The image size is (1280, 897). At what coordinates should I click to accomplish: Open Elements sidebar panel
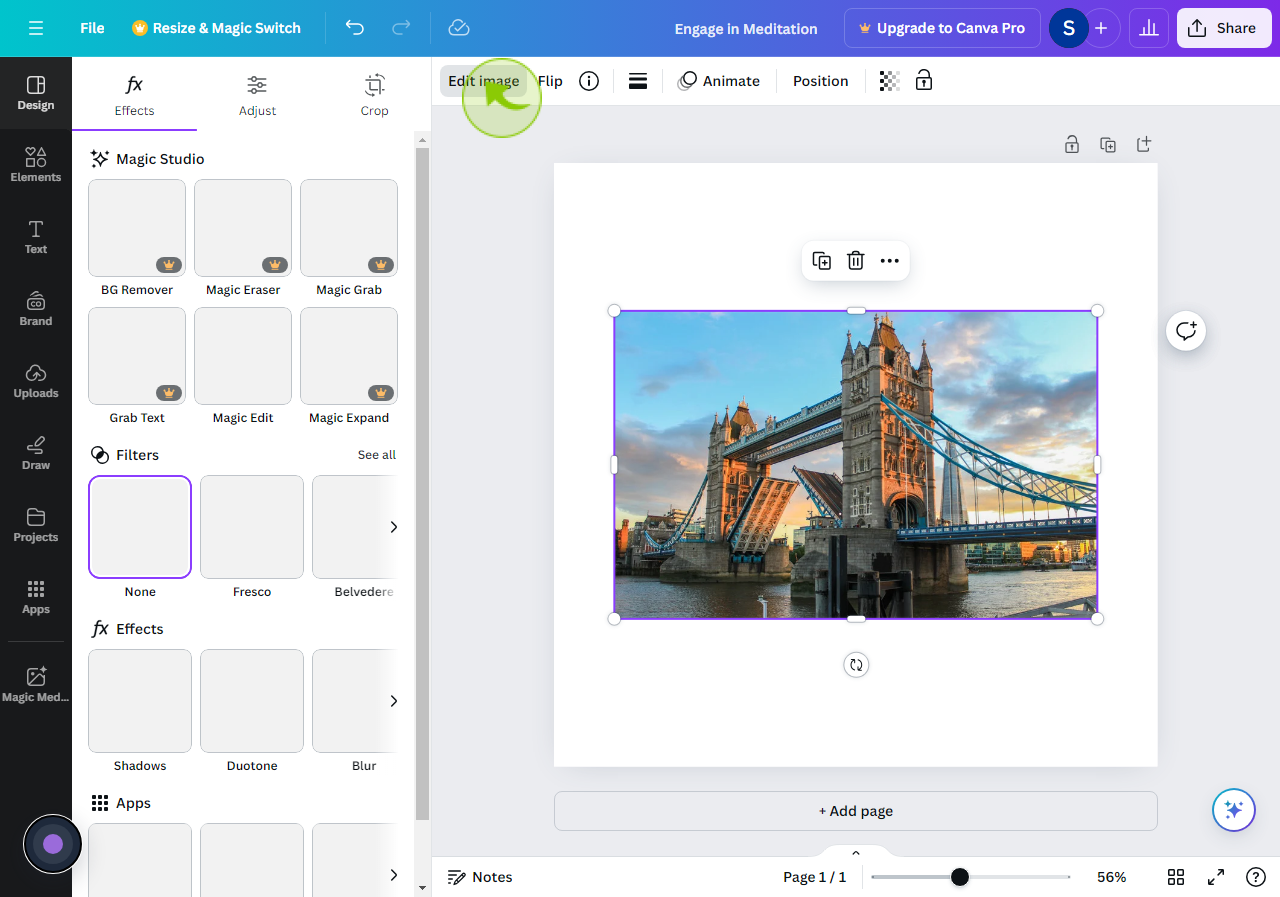coord(36,165)
